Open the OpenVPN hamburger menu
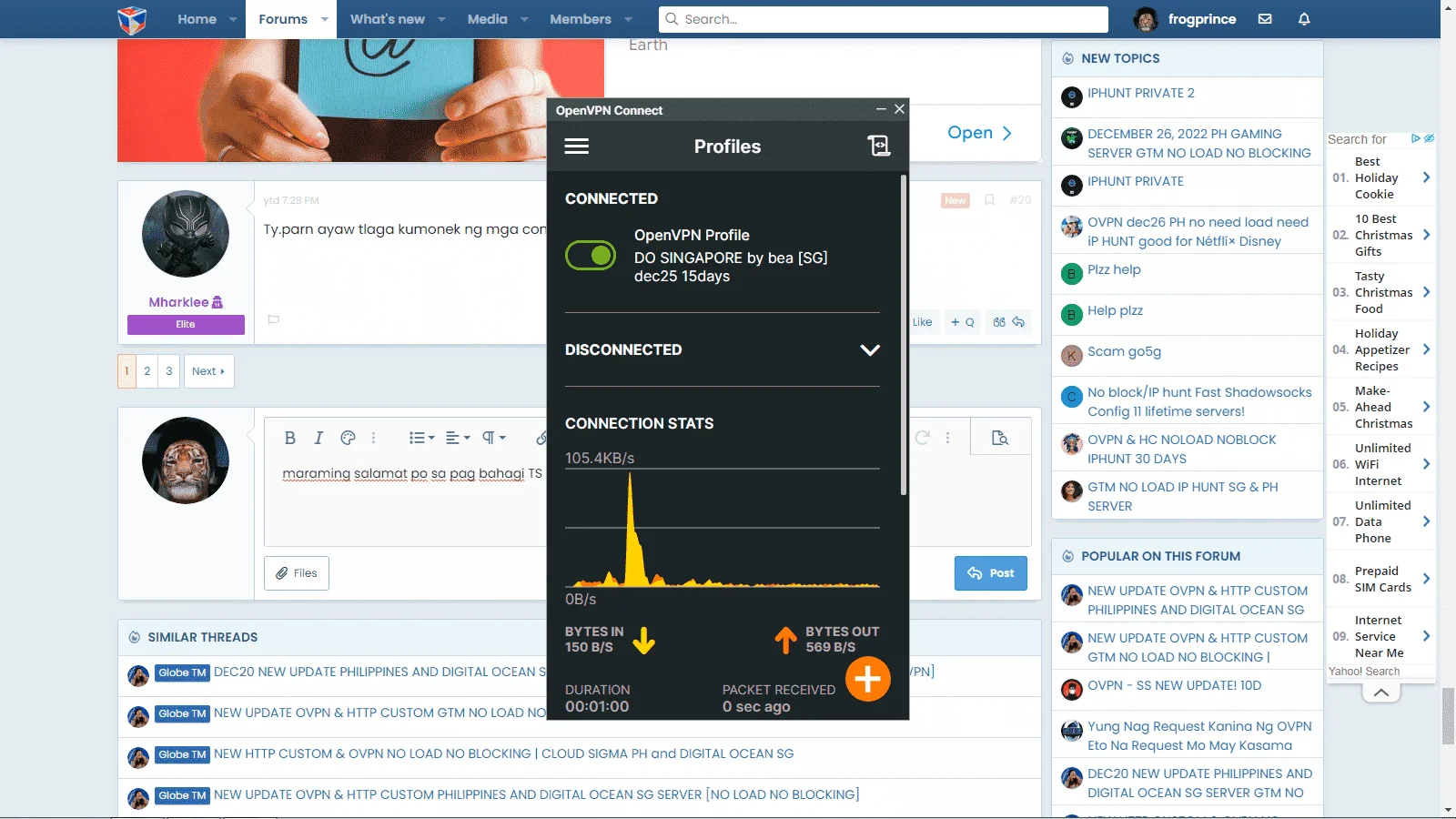Screen dimensions: 1456x819 [577, 147]
